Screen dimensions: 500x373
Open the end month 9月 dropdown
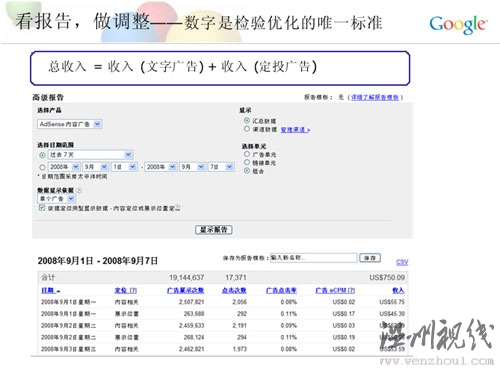(192, 167)
